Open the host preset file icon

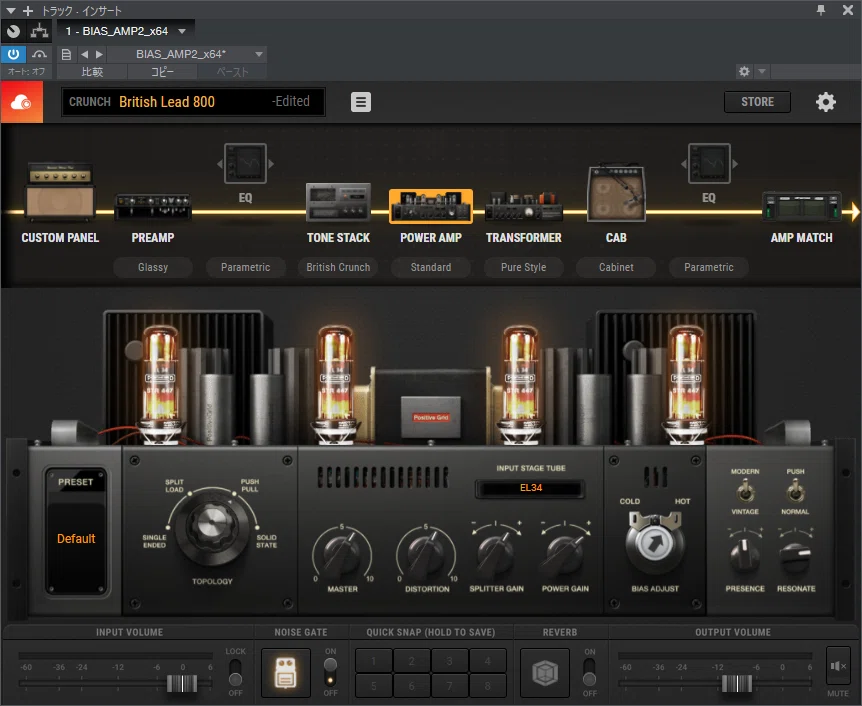pos(66,54)
